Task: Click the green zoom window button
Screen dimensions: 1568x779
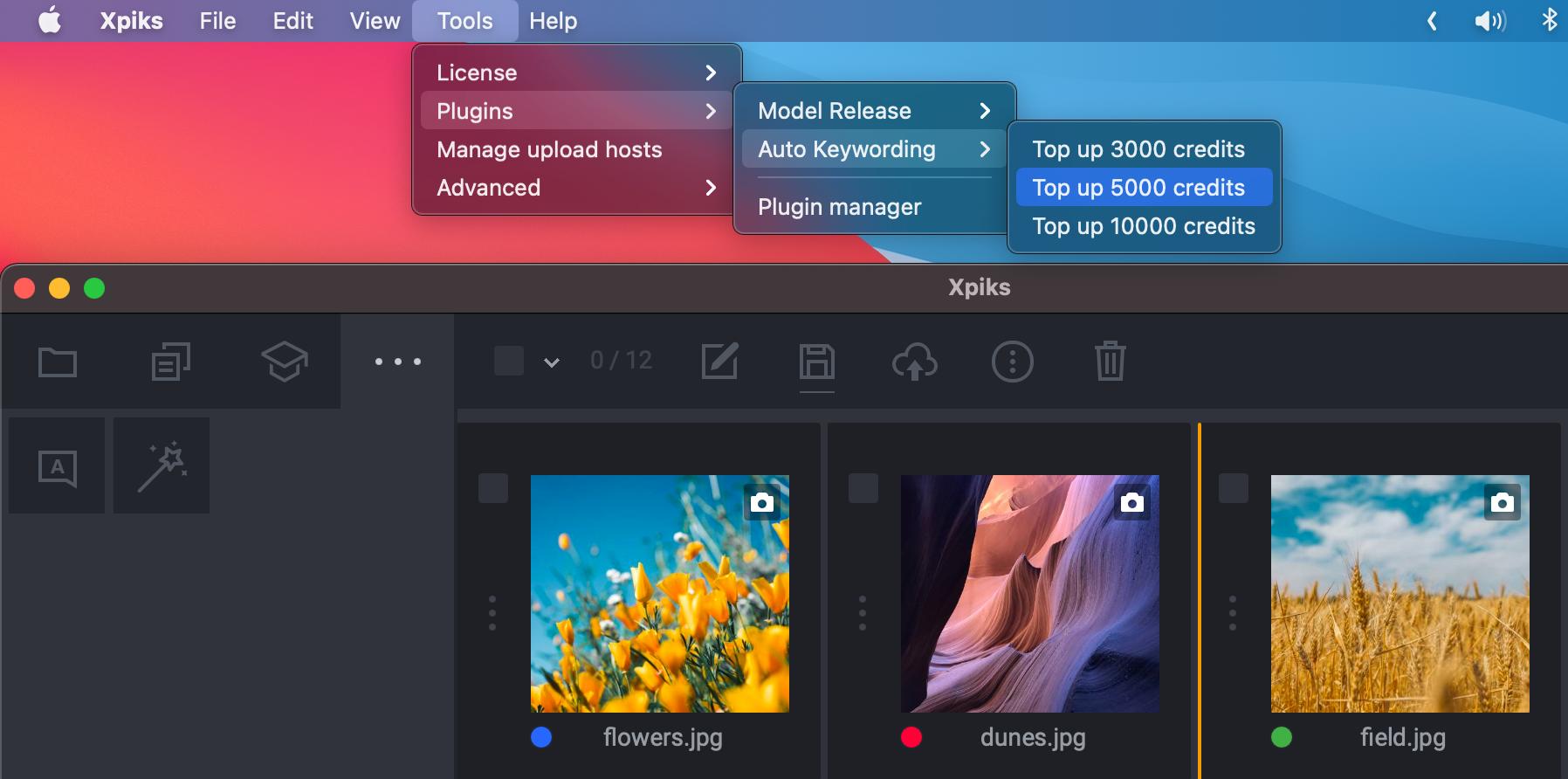Action: pos(94,288)
